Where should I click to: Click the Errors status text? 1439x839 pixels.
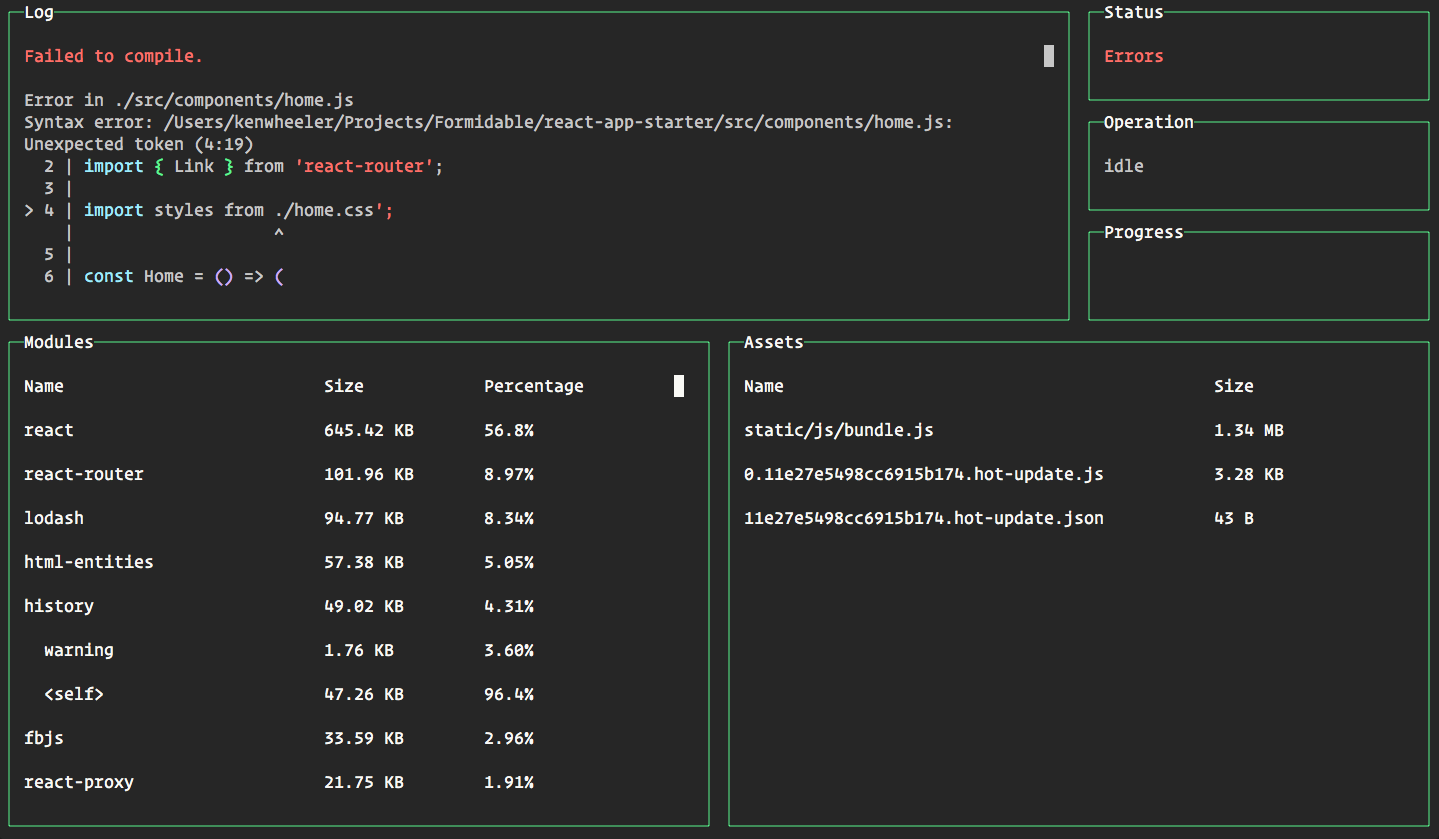click(x=1133, y=56)
